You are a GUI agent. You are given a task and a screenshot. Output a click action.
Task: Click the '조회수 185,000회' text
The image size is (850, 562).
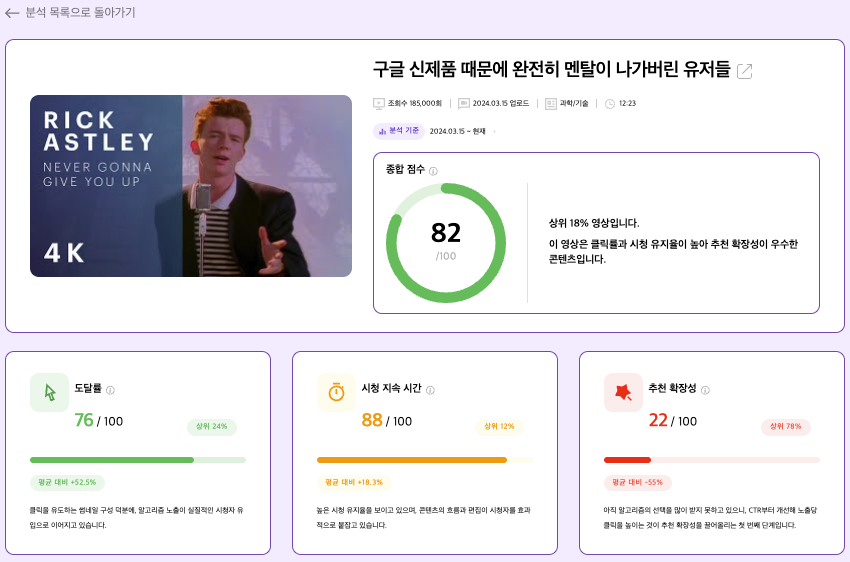coord(415,104)
